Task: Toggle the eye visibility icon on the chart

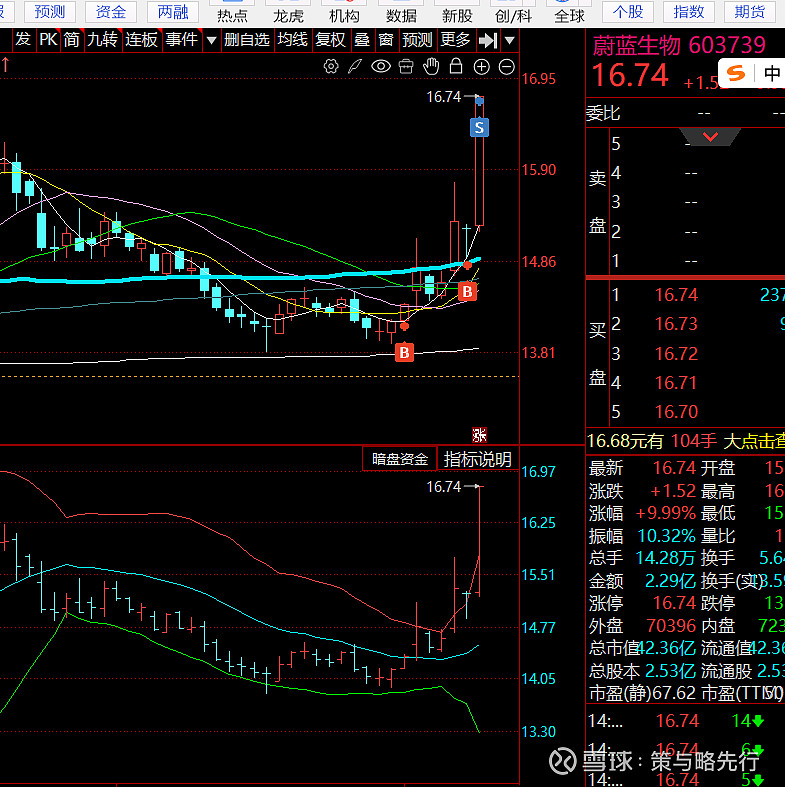Action: 381,66
